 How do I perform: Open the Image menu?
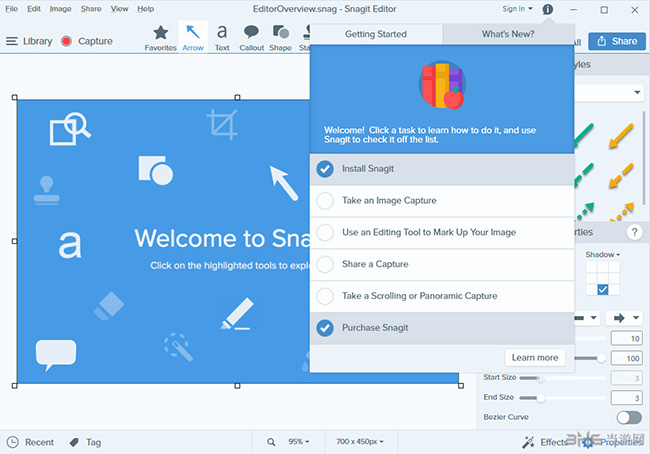click(60, 9)
